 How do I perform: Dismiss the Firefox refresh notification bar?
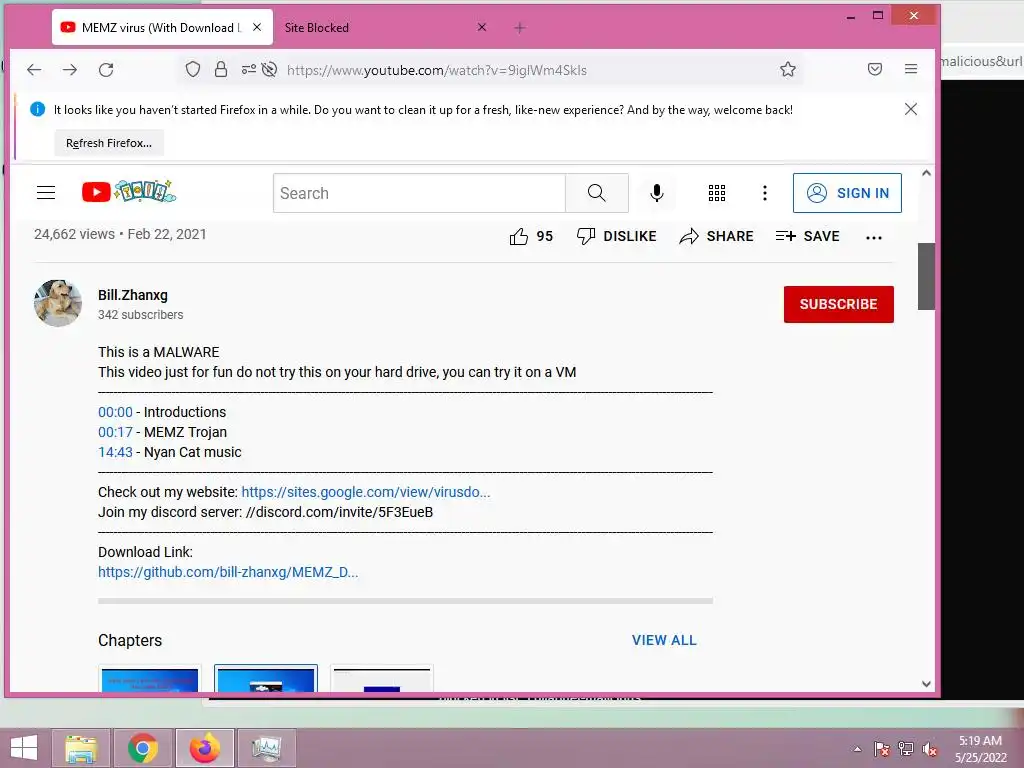(x=911, y=109)
